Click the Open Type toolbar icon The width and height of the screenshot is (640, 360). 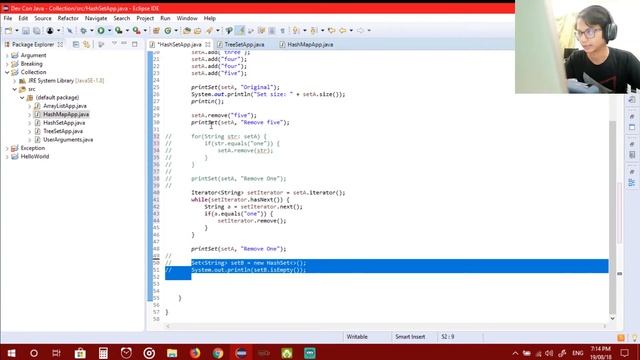tap(187, 31)
